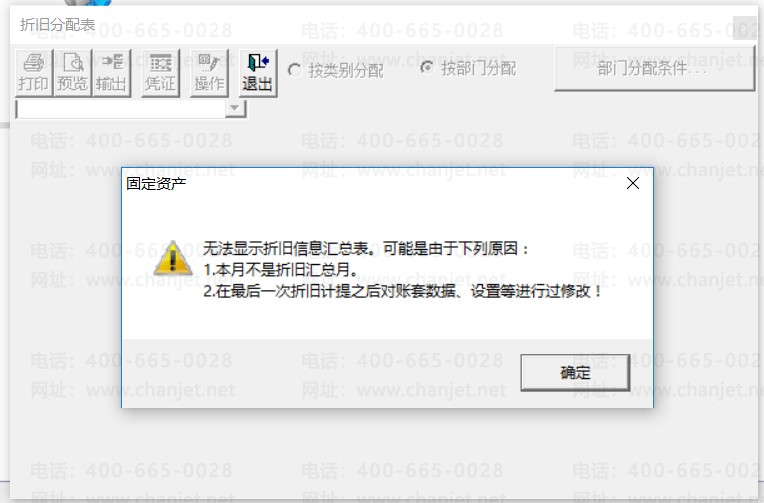Open the 操作 operations toolbar icon

click(x=209, y=73)
